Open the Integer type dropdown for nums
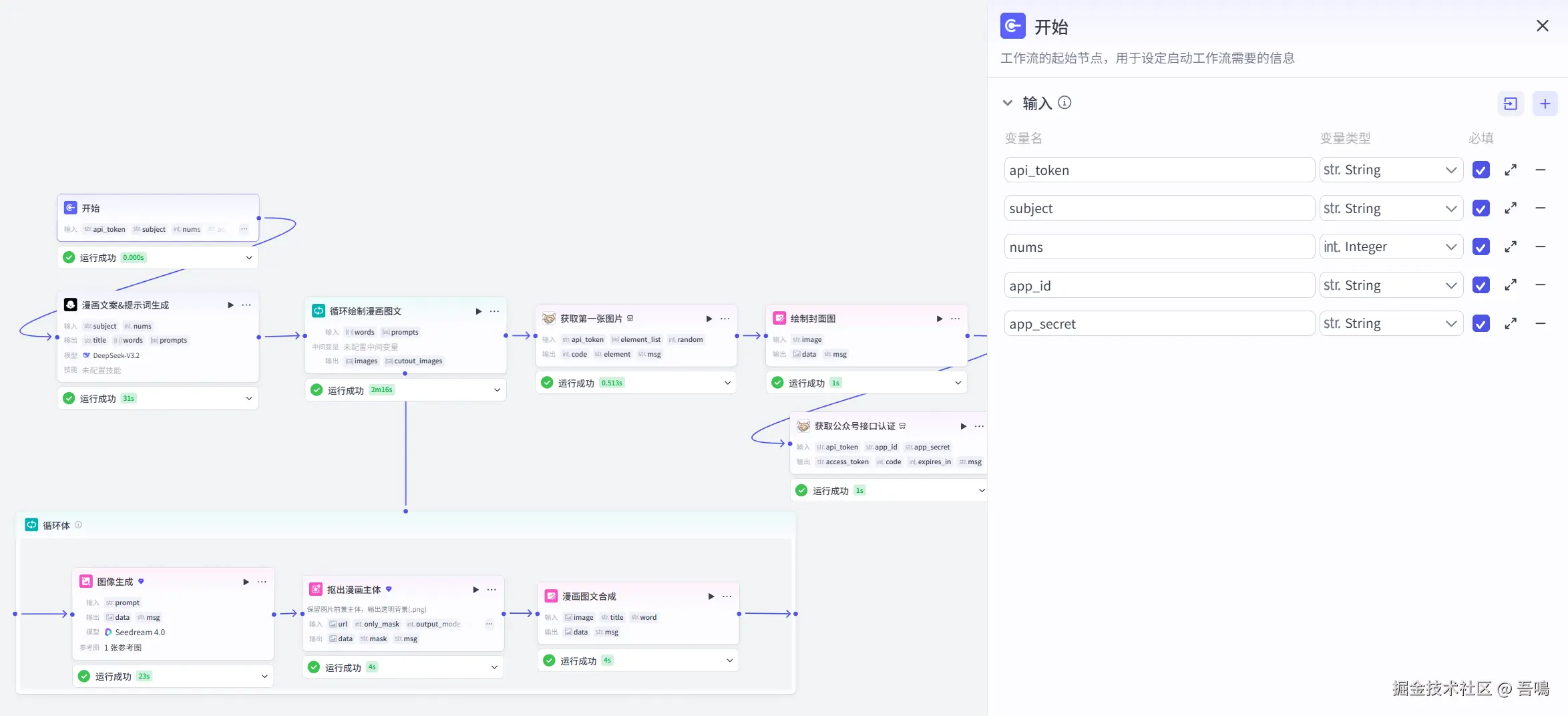 pos(1391,247)
